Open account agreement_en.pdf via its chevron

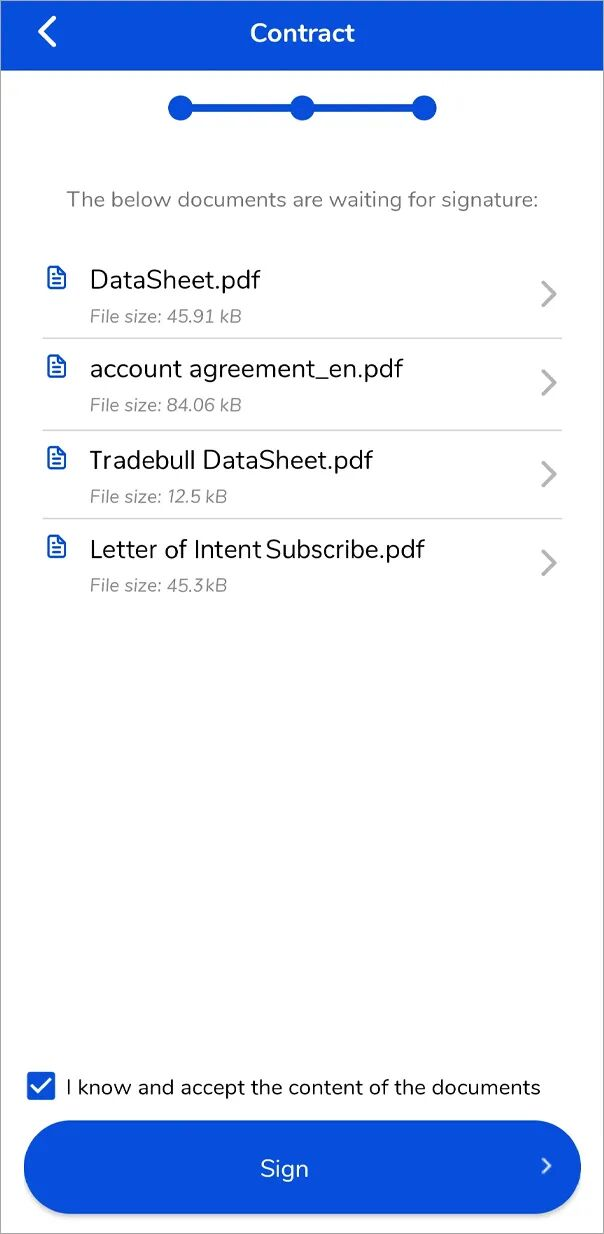[548, 383]
